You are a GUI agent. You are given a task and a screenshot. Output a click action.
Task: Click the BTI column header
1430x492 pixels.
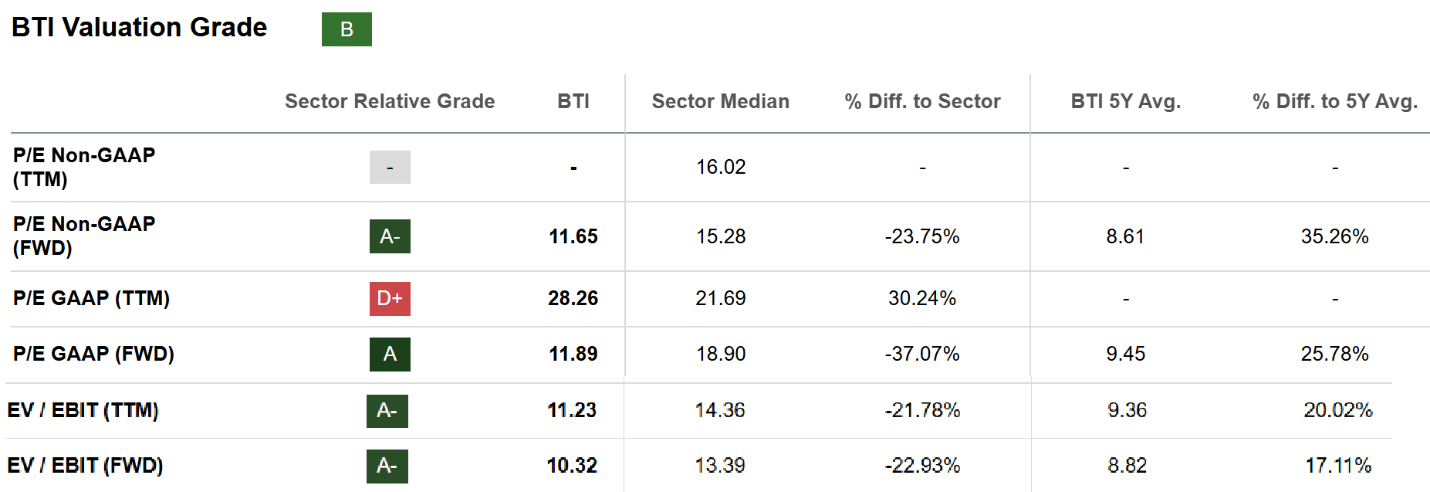[574, 101]
